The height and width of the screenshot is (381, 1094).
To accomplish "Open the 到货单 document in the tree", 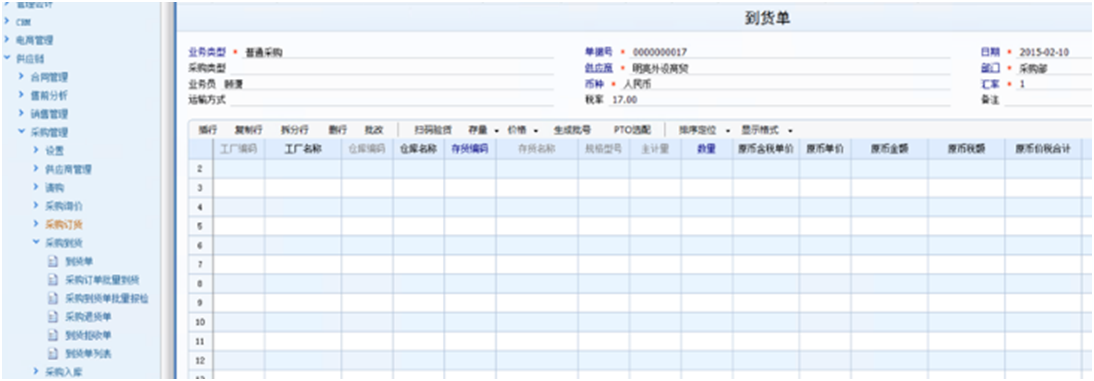I will click(79, 262).
